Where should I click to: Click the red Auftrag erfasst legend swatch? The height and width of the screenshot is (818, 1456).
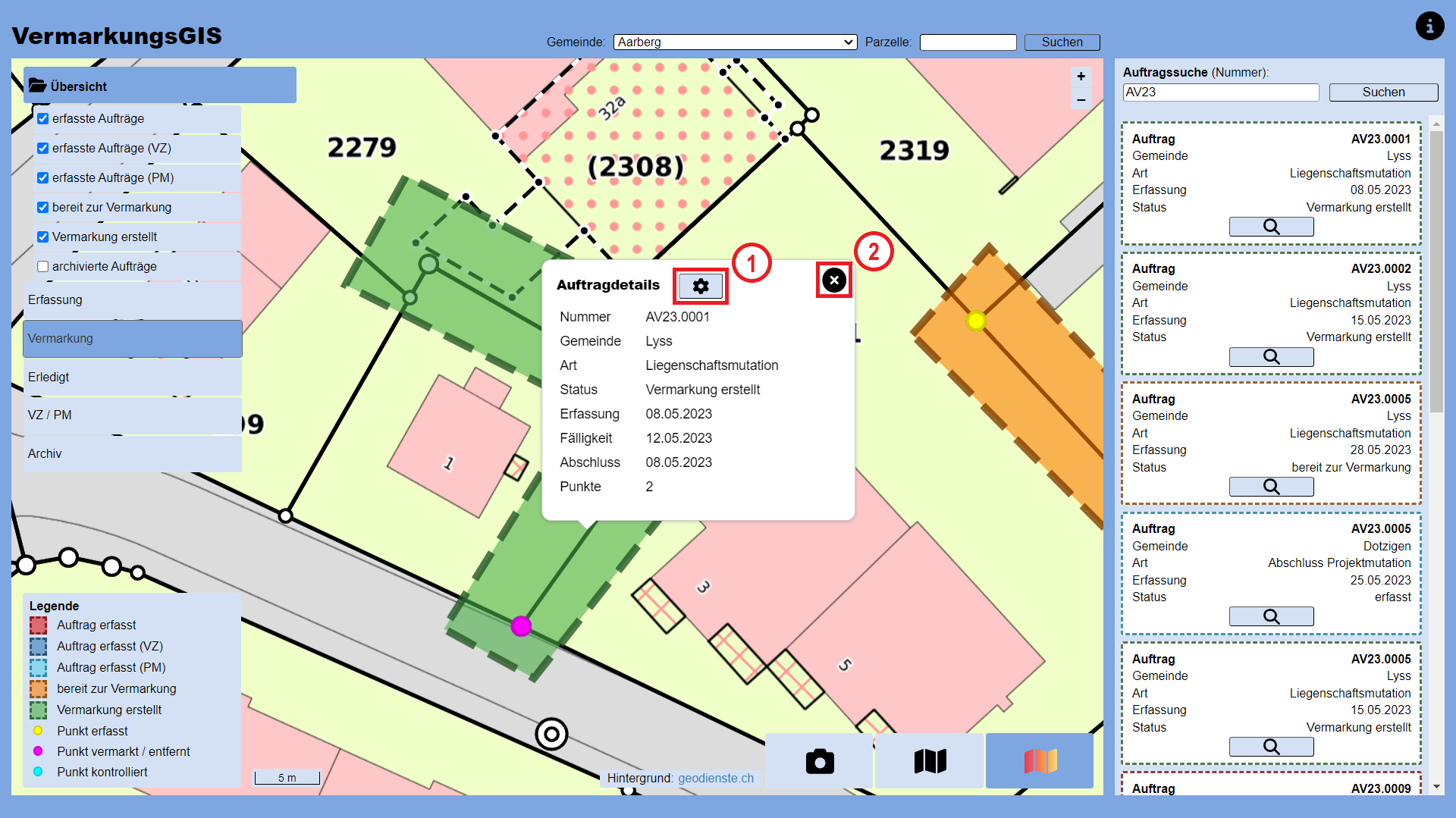pos(38,625)
